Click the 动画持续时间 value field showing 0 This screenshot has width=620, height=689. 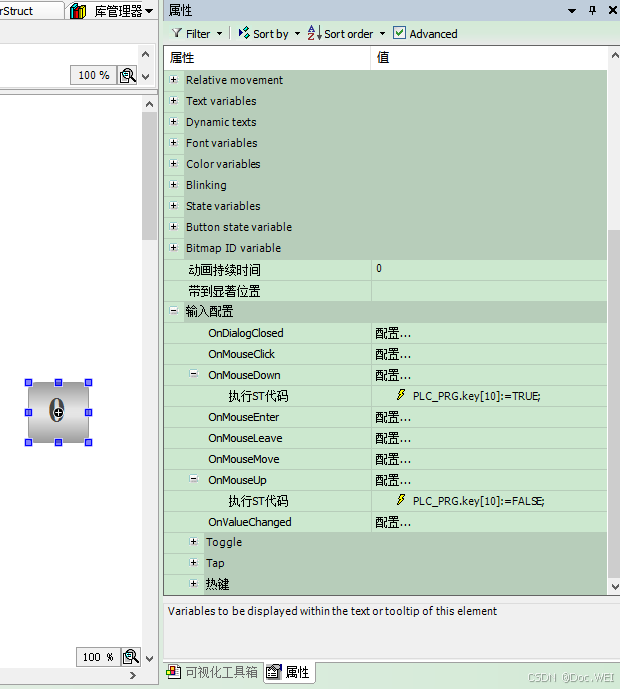coord(489,270)
